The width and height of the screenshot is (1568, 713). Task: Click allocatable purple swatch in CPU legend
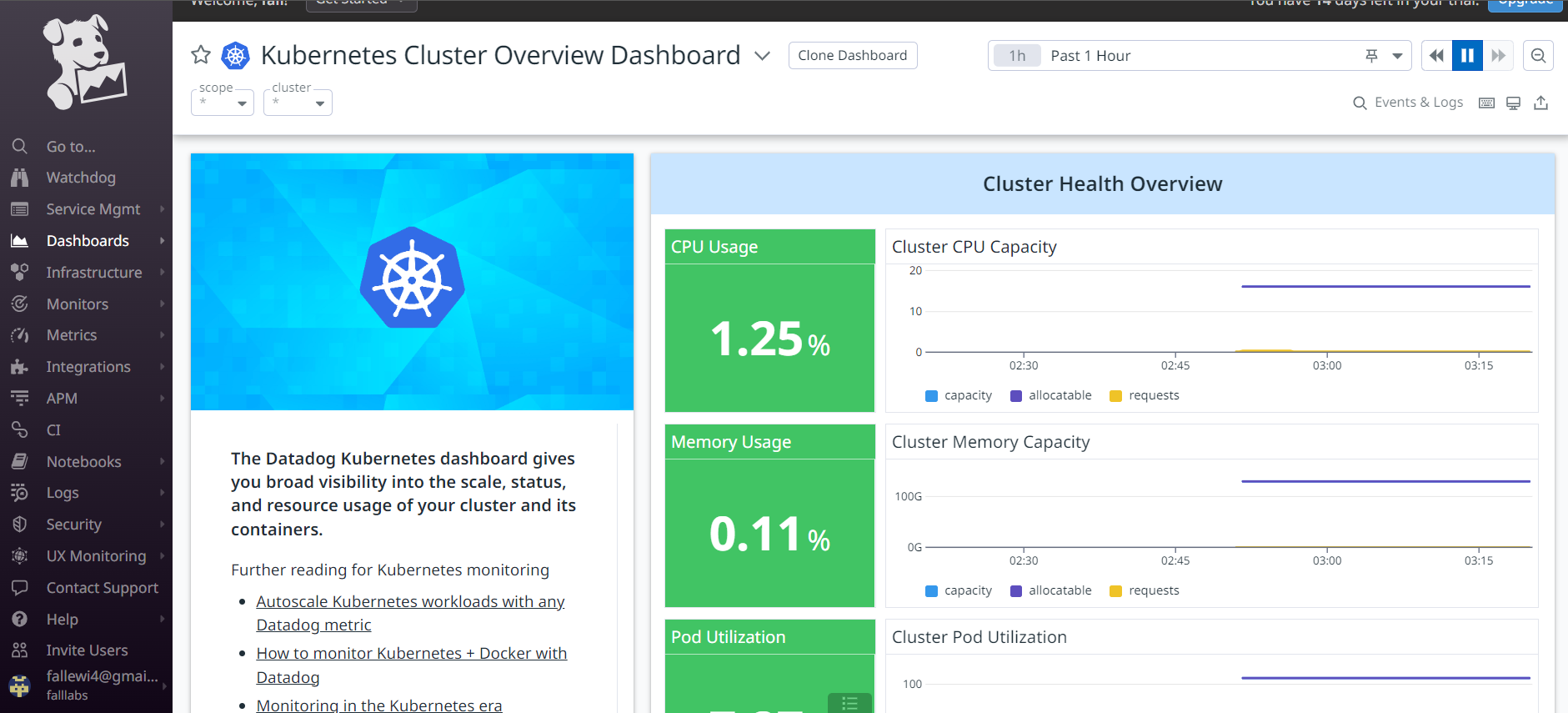pos(1016,395)
